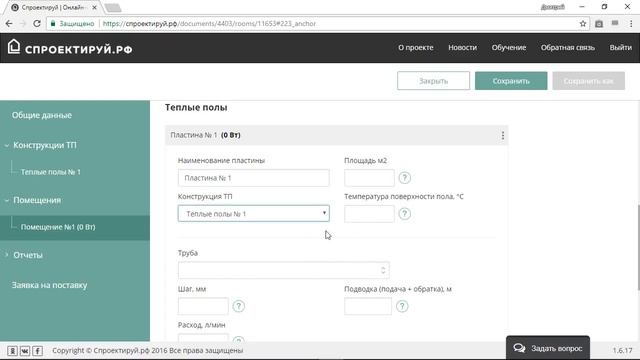Click the help icon next to Шаг, мм
This screenshot has width=640, height=360.
(x=238, y=306)
